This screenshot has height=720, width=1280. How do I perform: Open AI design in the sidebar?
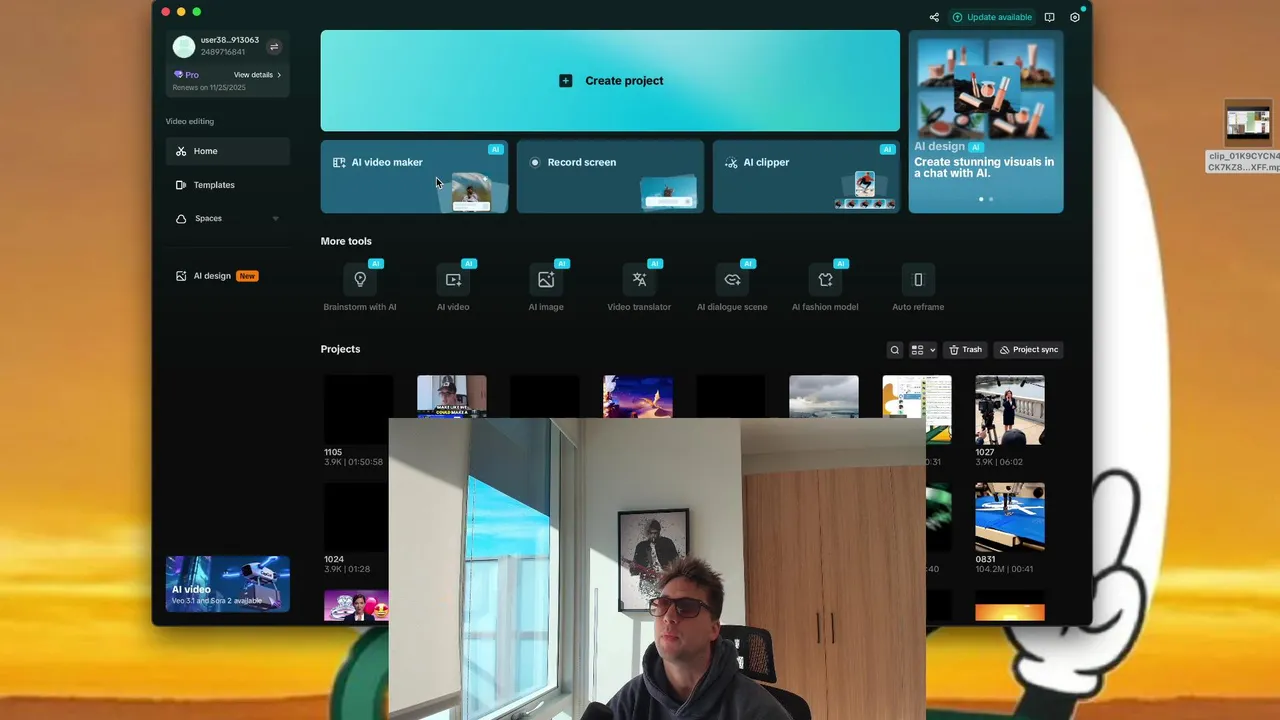(x=228, y=276)
